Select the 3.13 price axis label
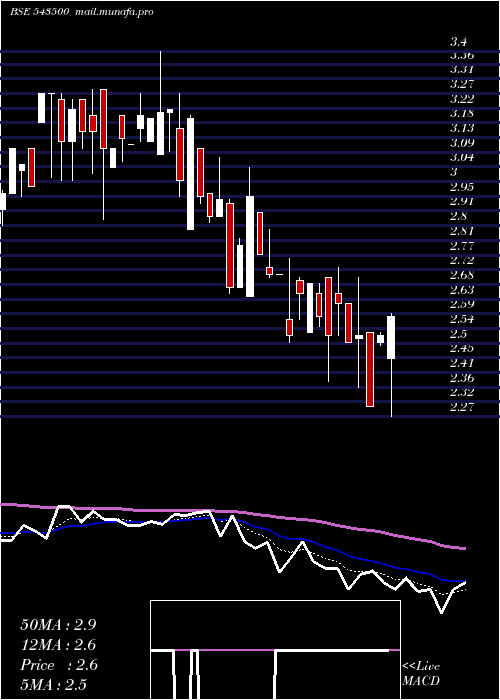500x700 pixels. [462, 128]
